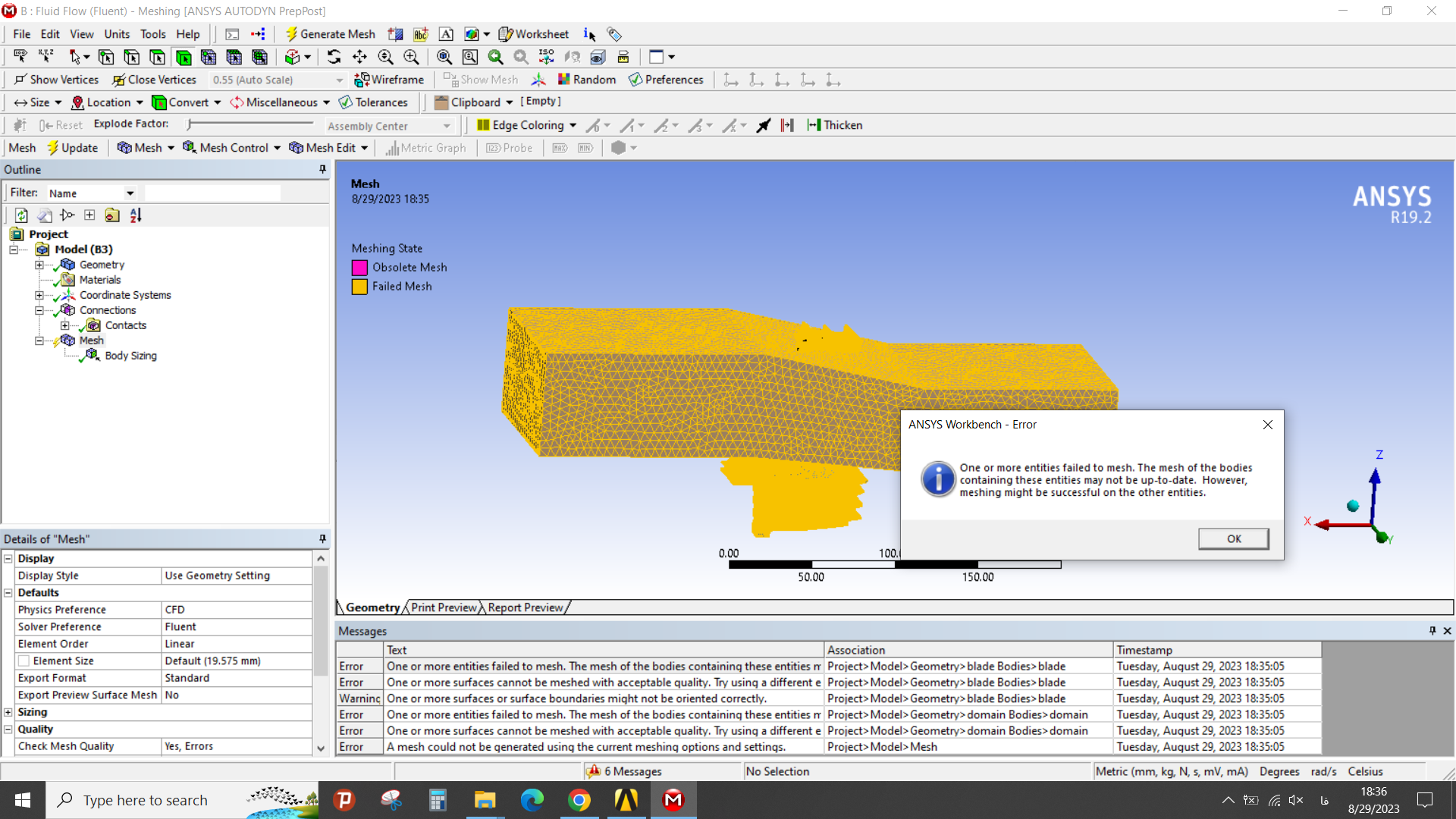The height and width of the screenshot is (819, 1456).
Task: Open the Filter Name dropdown
Action: tap(130, 193)
